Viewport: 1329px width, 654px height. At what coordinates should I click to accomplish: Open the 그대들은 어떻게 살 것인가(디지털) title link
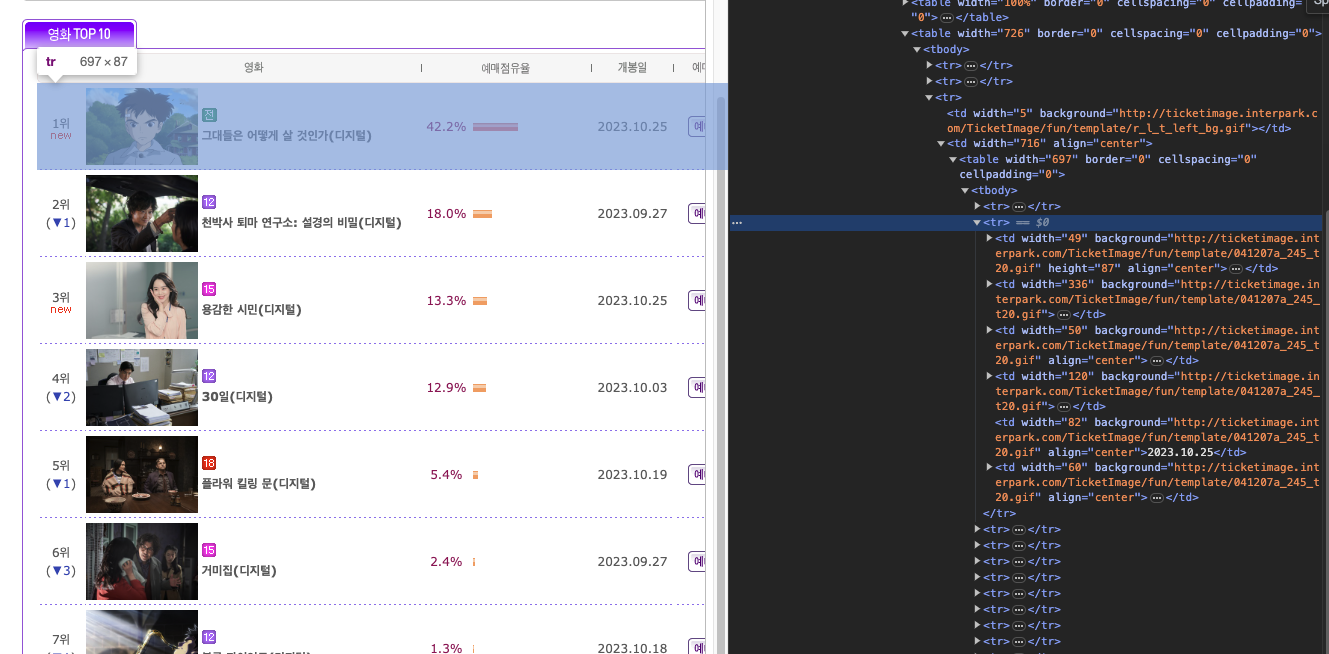286,135
